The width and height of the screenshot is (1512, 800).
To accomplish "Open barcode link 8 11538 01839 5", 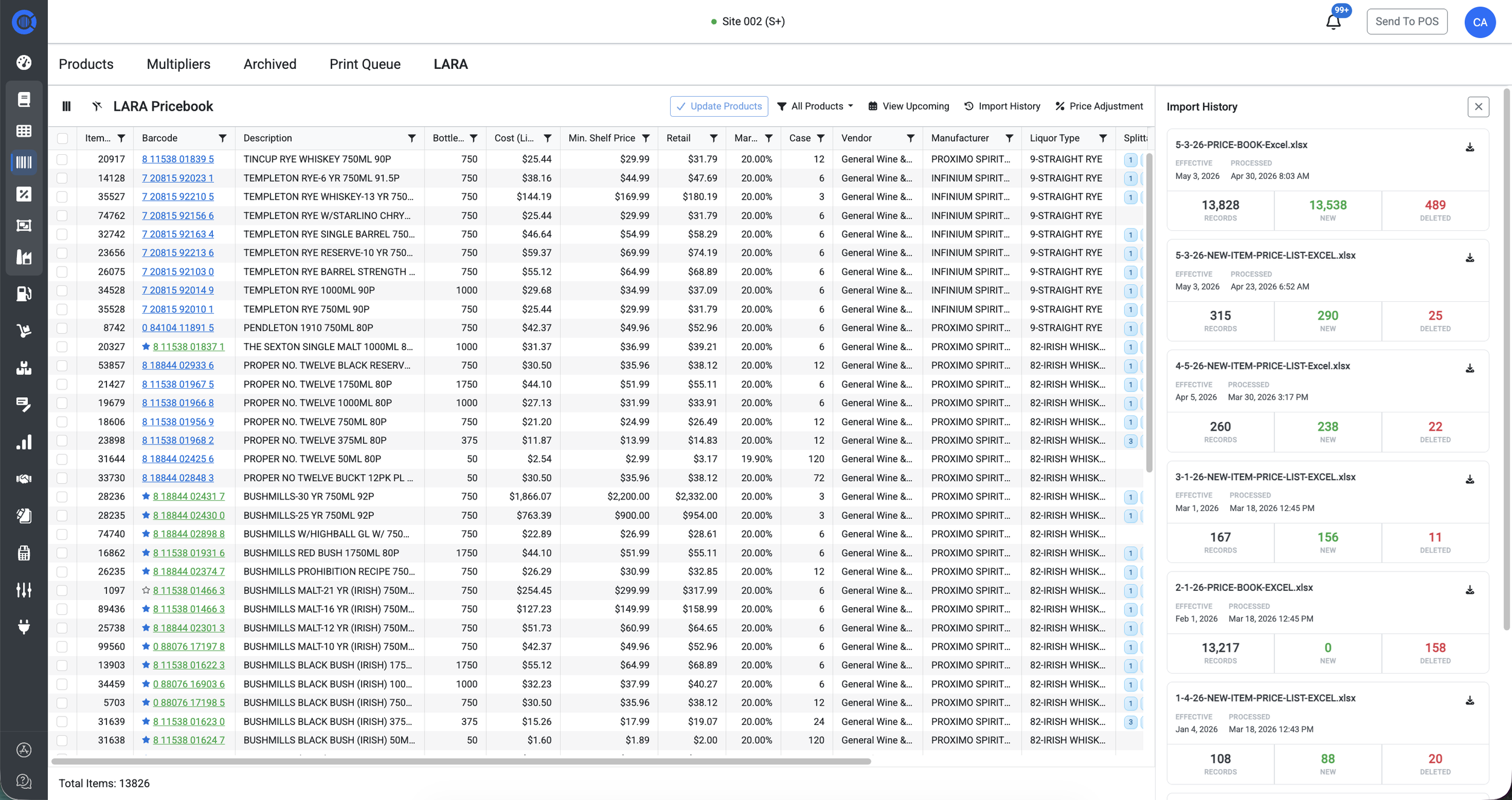I will coord(178,159).
